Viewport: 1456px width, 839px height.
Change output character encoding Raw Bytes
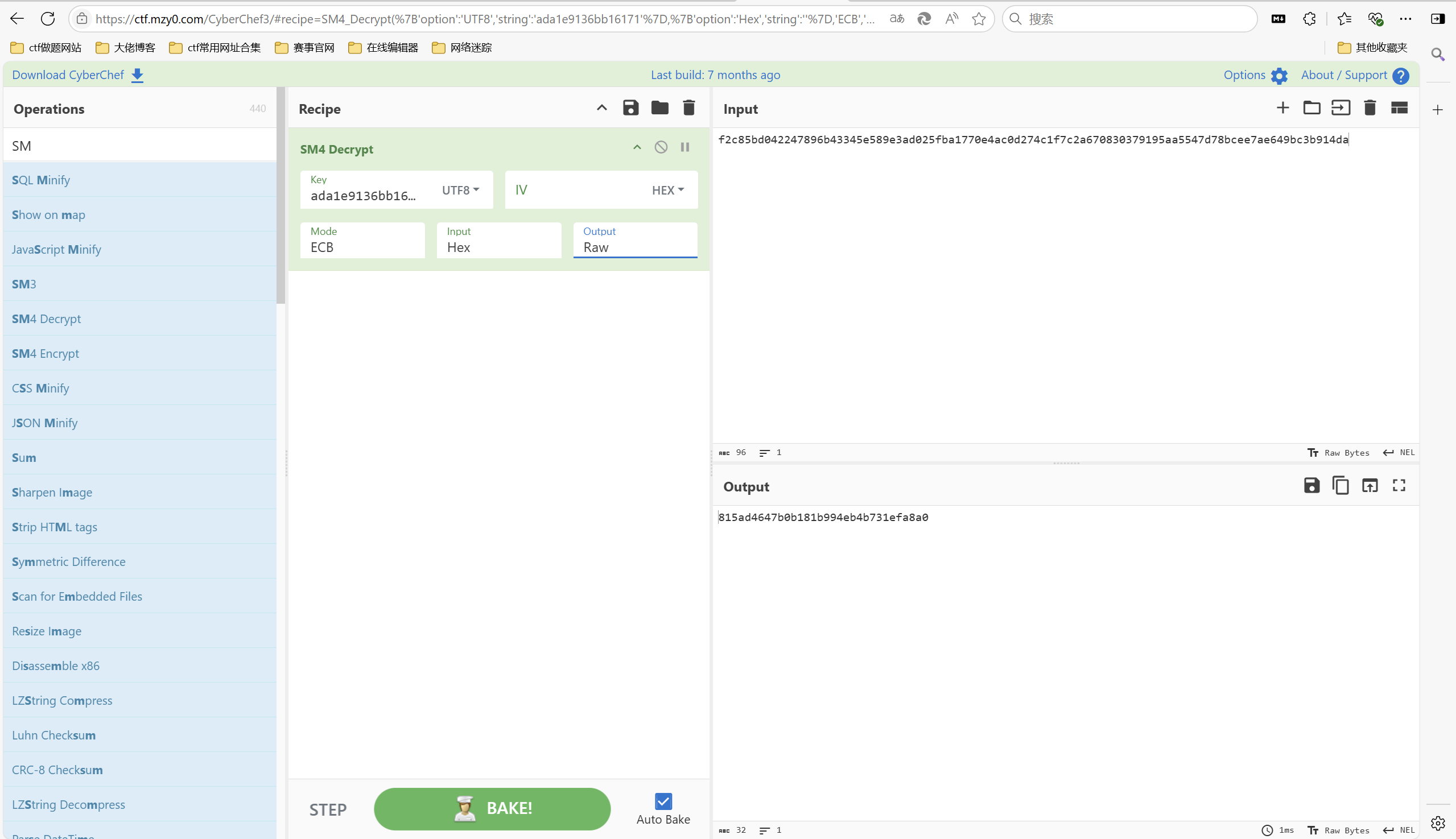point(1338,830)
